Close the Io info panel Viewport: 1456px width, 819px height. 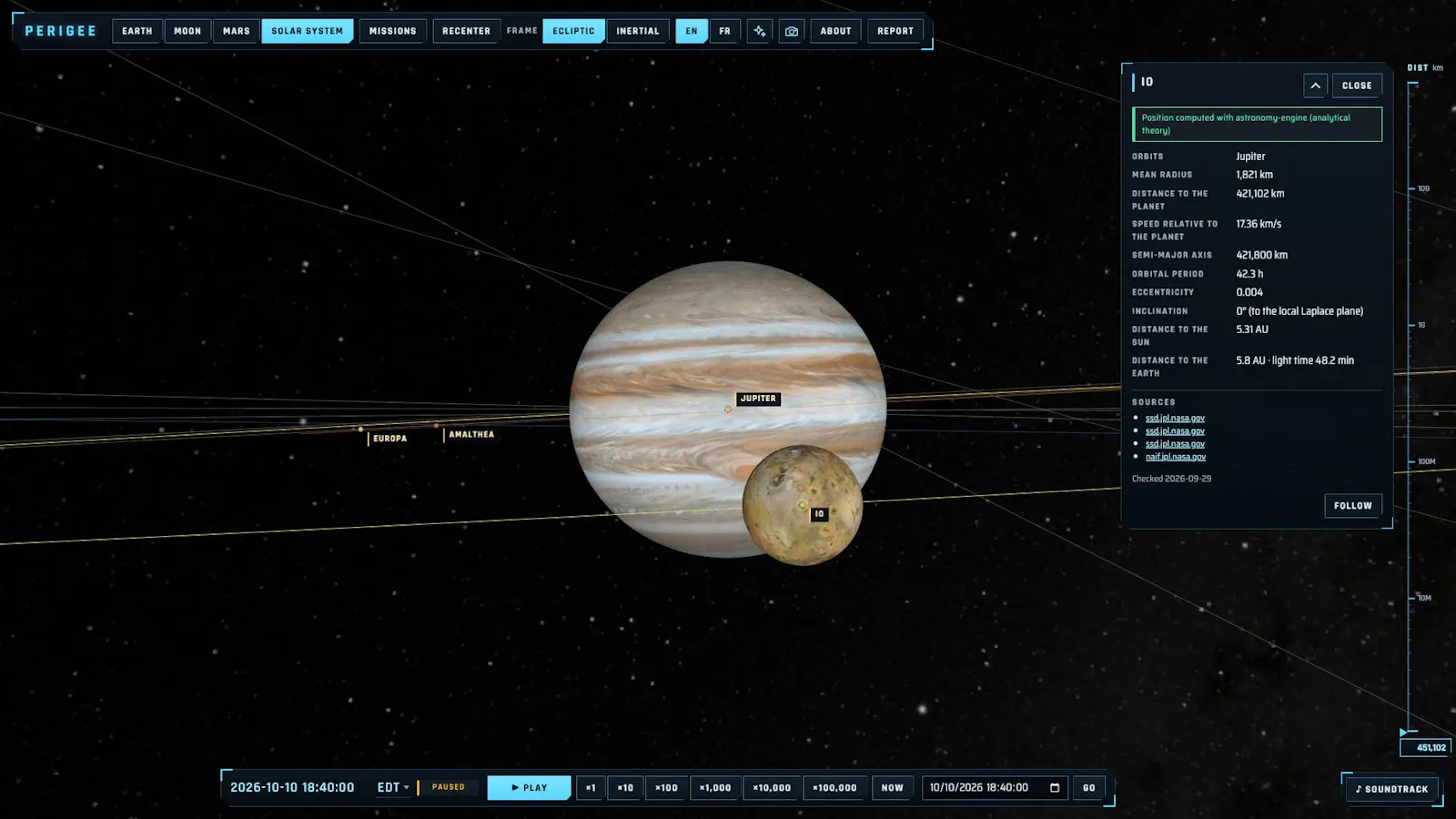coord(1357,86)
